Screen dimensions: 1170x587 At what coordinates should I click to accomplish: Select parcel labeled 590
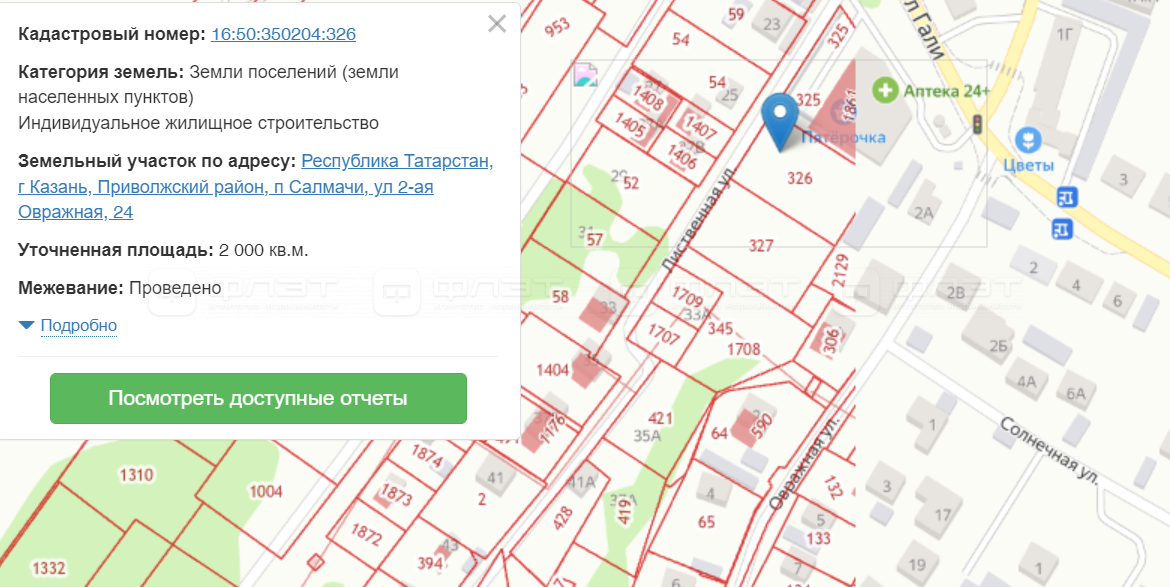[760, 428]
